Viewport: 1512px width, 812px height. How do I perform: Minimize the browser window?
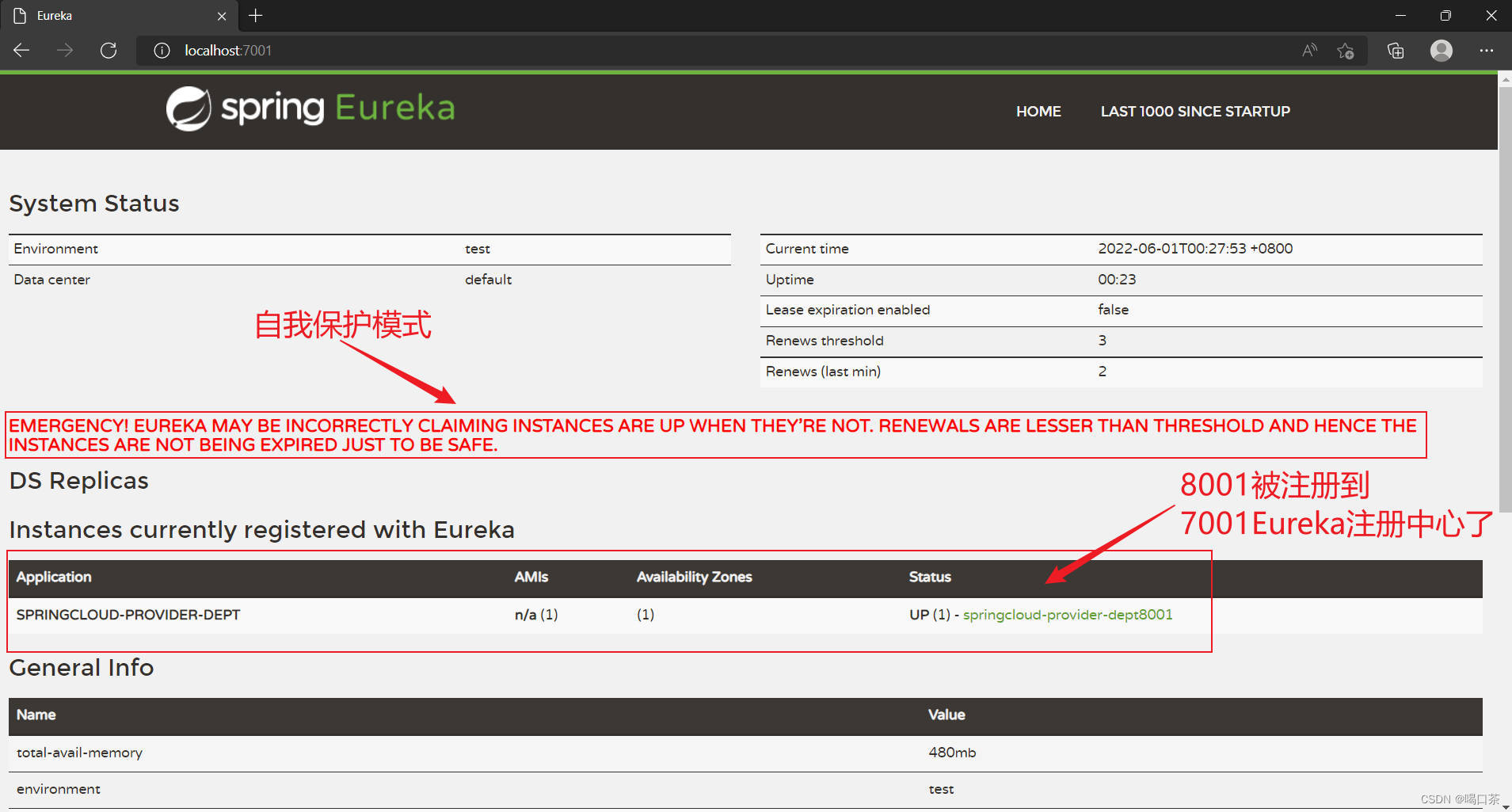tap(1400, 15)
